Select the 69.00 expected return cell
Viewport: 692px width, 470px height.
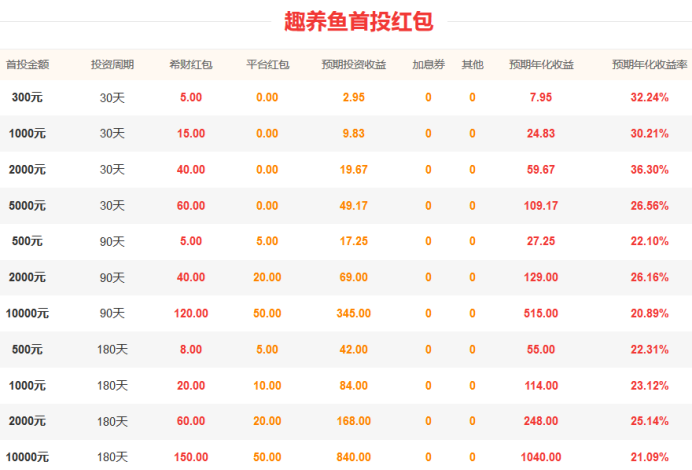point(354,277)
